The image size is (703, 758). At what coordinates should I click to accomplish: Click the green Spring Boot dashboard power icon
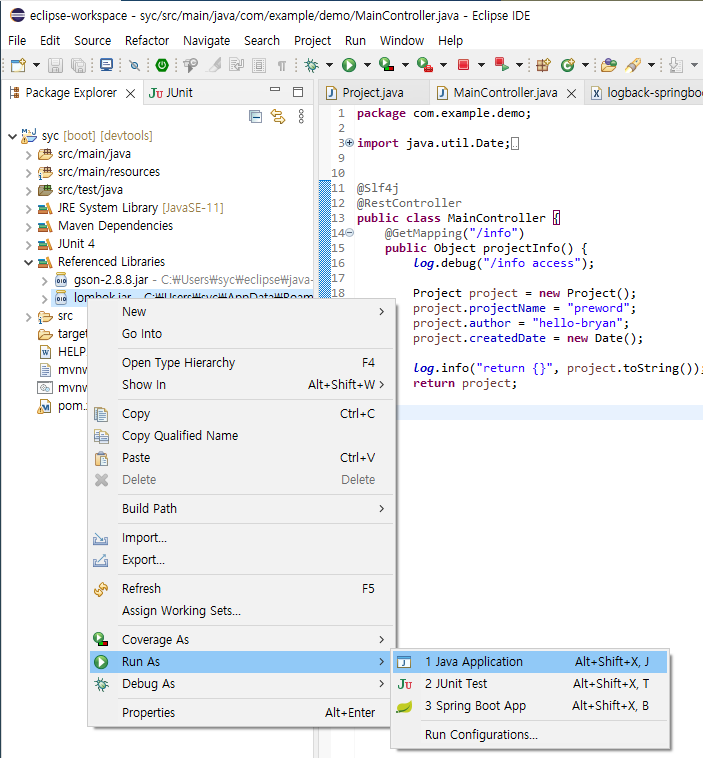pos(162,65)
